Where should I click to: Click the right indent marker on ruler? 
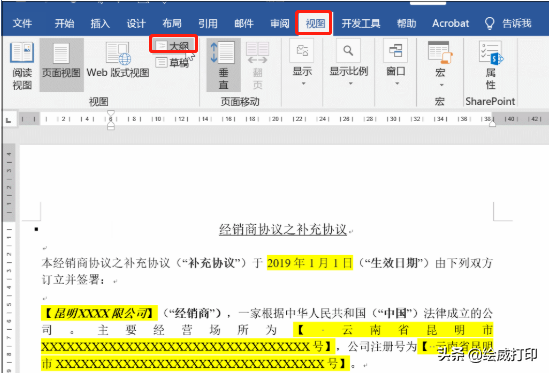(492, 124)
